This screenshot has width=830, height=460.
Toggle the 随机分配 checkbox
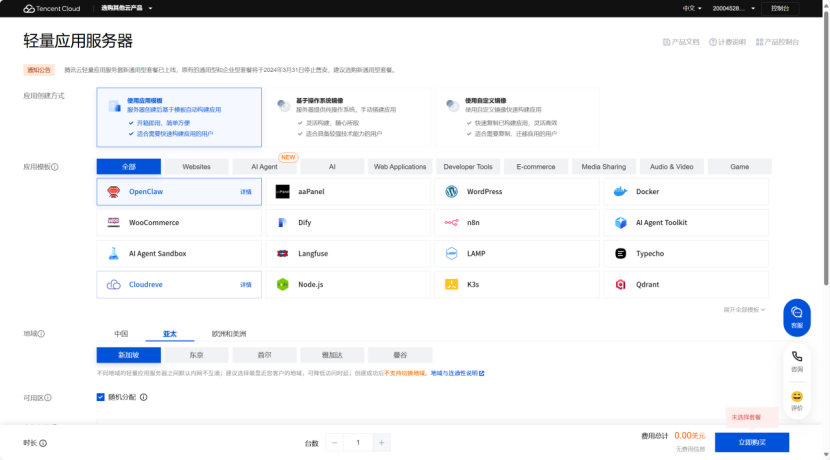tap(101, 397)
